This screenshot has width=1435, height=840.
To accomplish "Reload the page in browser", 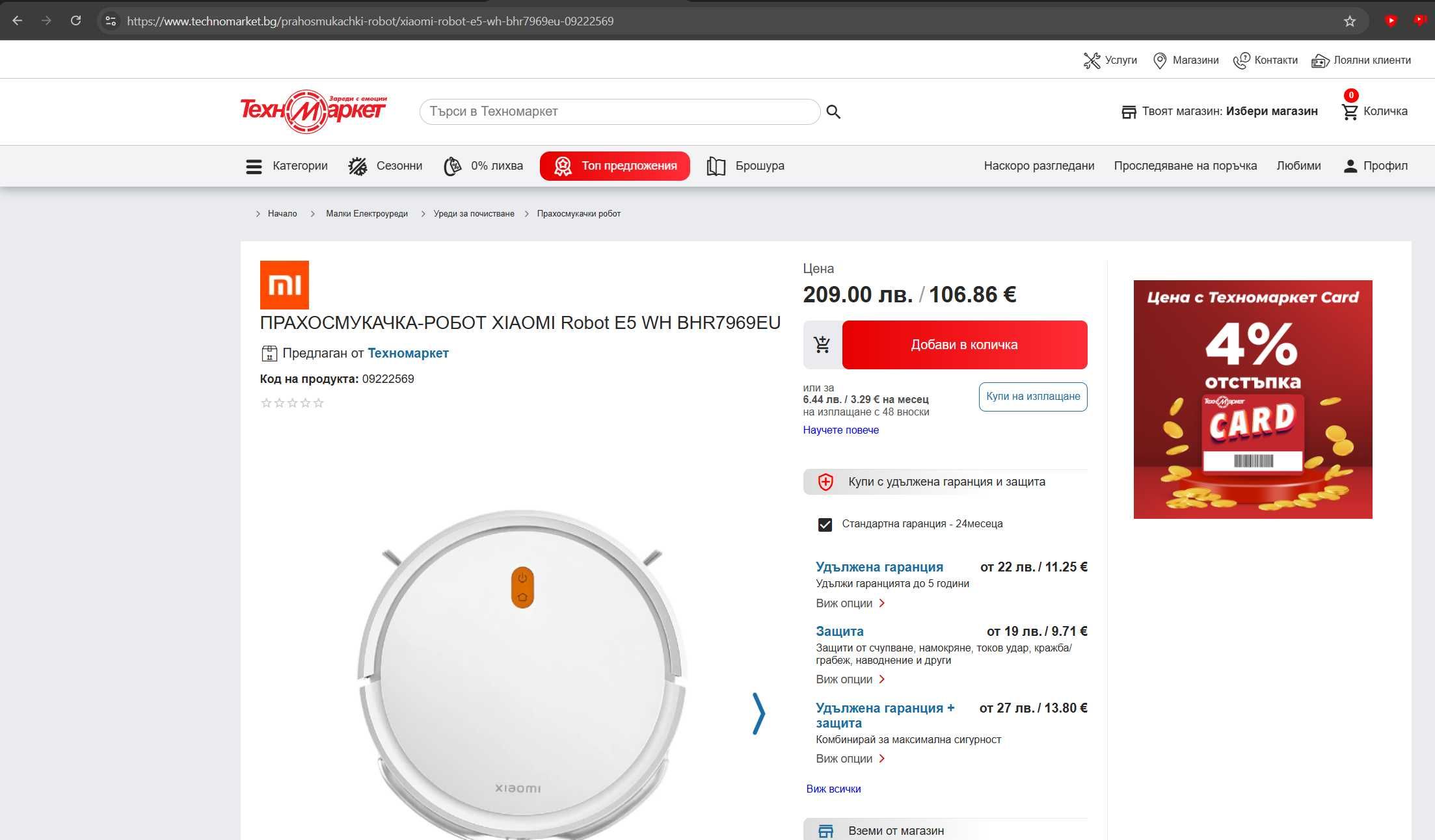I will (x=75, y=21).
